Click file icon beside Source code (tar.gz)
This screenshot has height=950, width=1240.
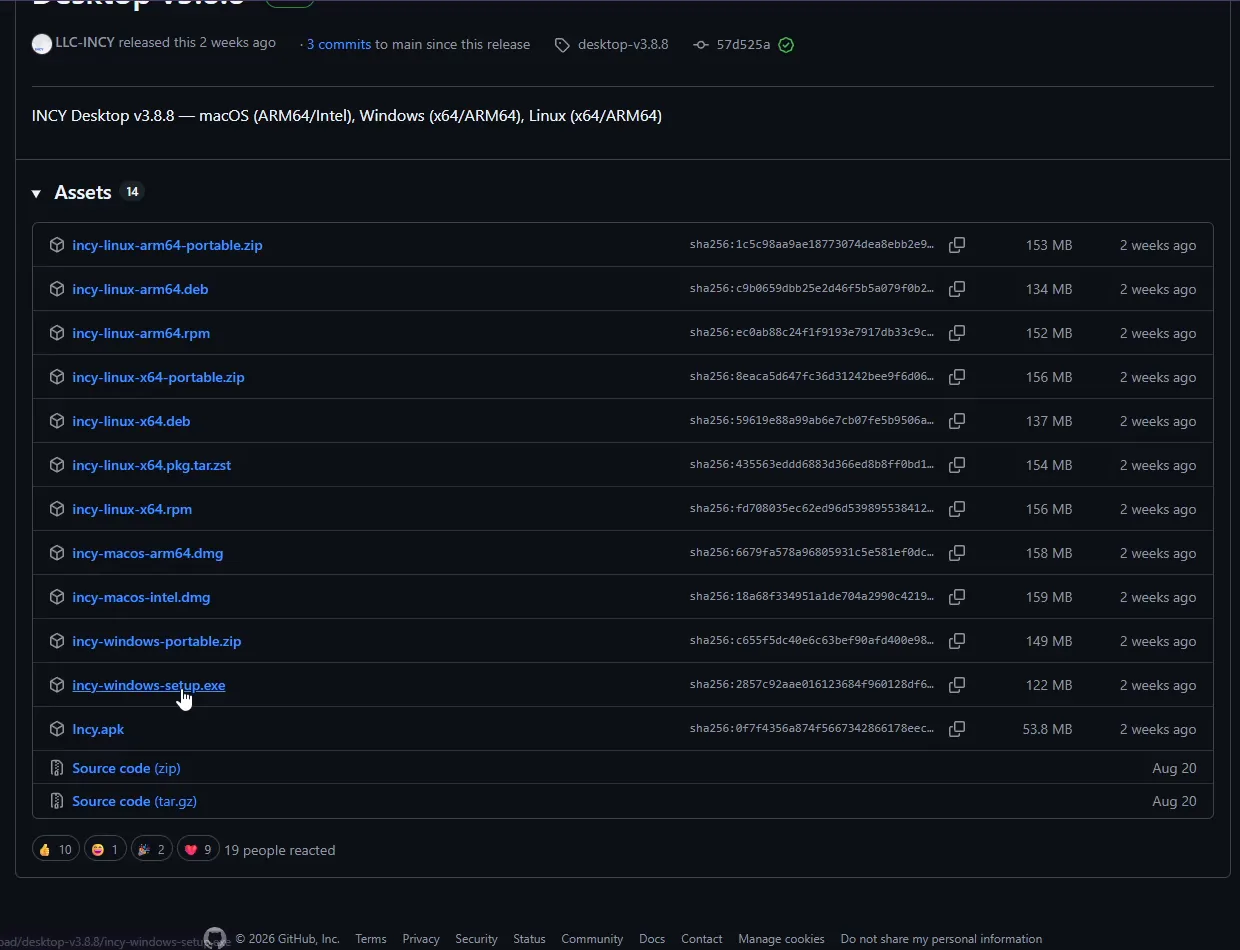(x=57, y=801)
